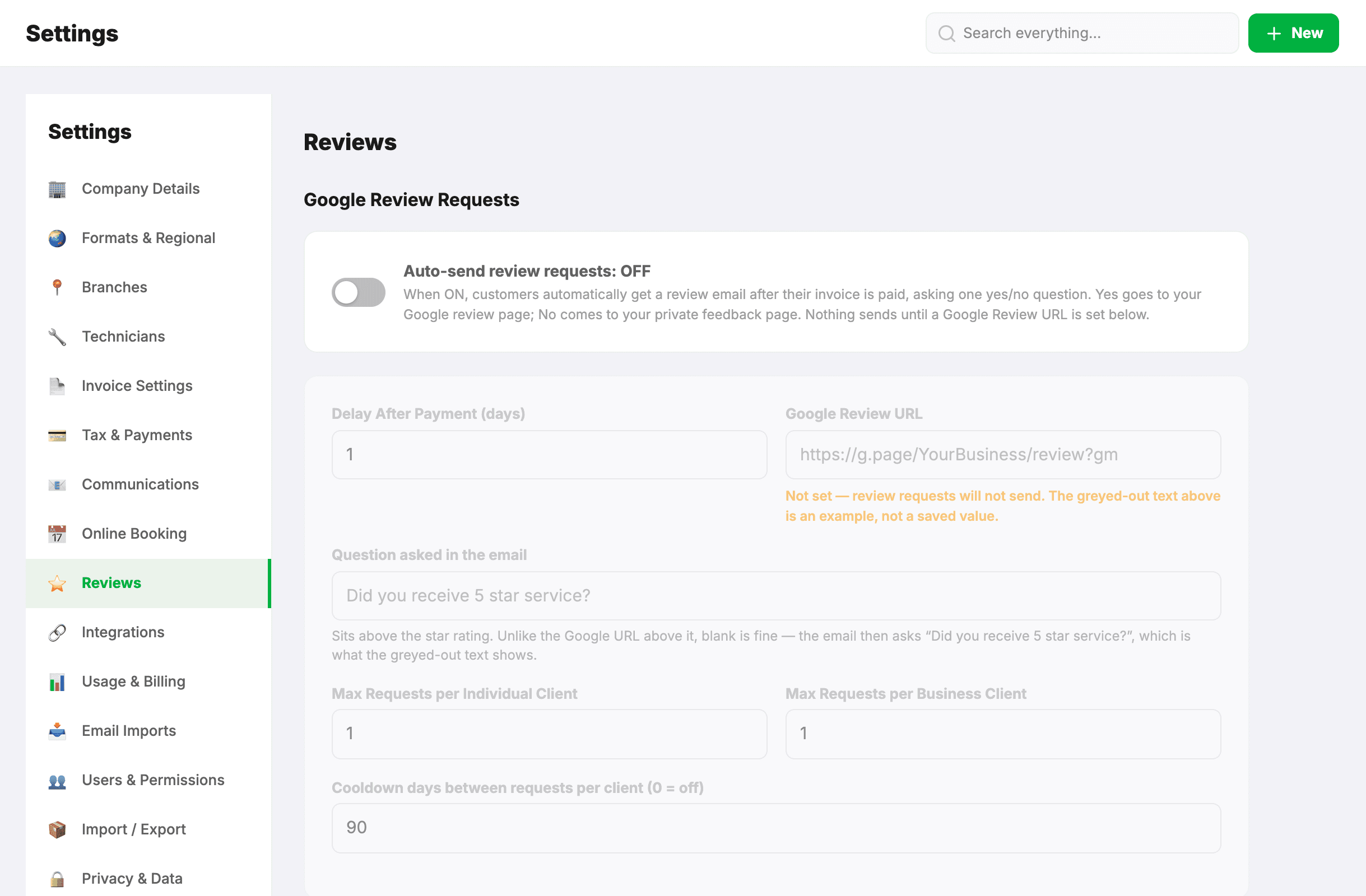Click the magnifier icon in the search bar

click(946, 33)
